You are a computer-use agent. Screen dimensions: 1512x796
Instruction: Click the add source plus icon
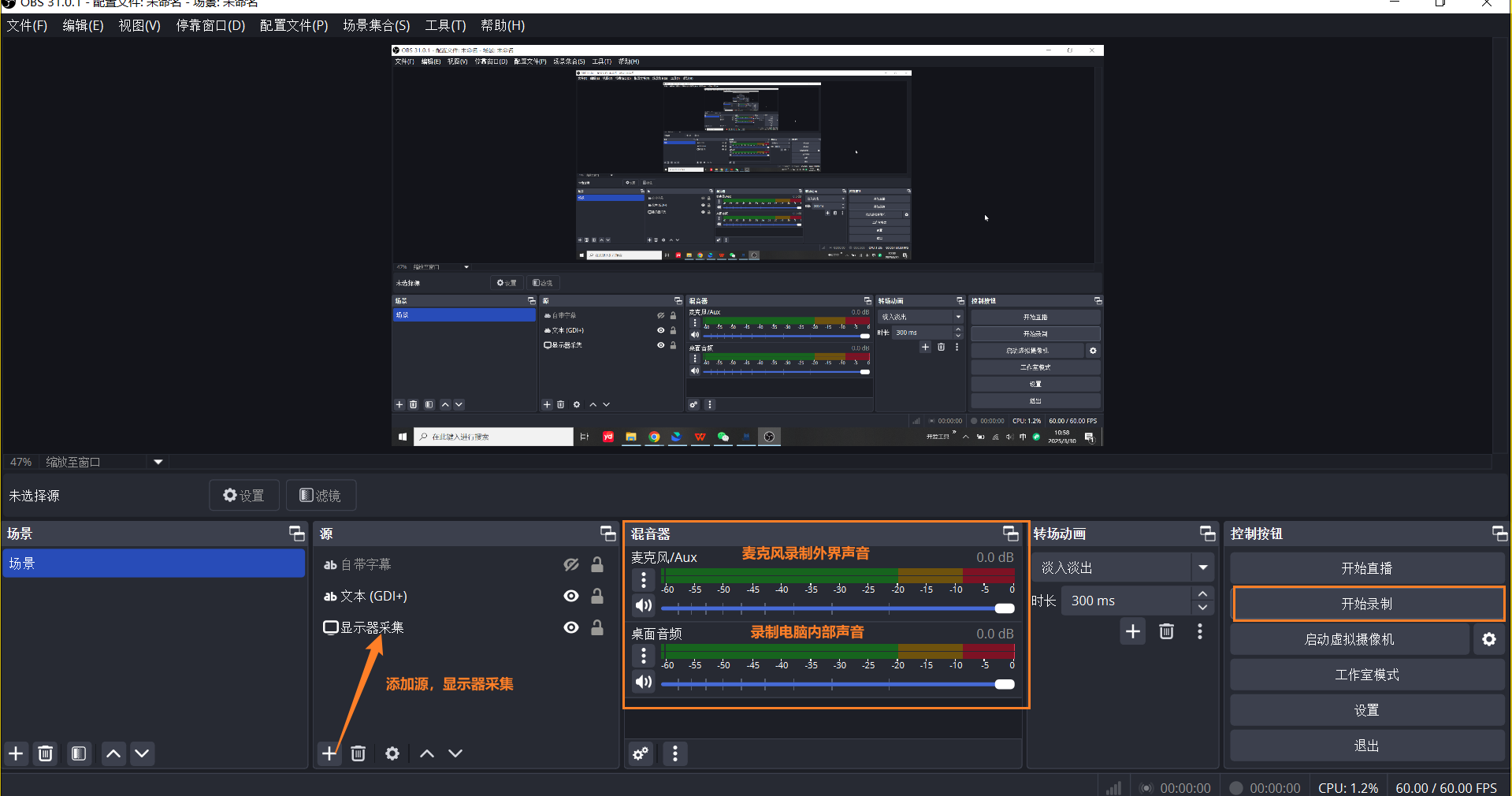tap(329, 753)
